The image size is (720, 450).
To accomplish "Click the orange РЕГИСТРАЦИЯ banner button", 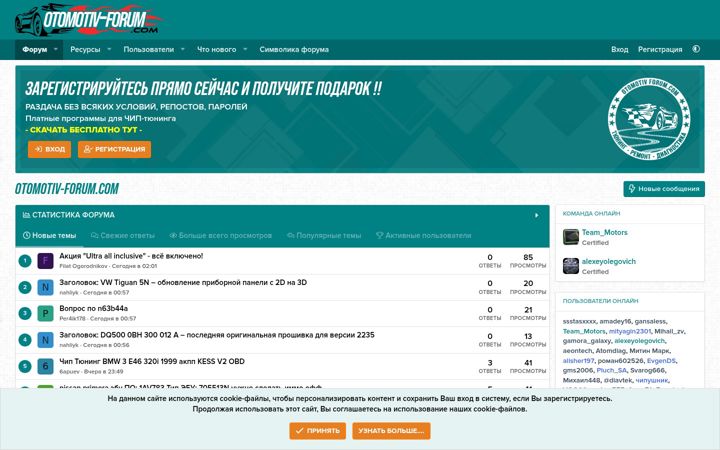I will coord(114,149).
